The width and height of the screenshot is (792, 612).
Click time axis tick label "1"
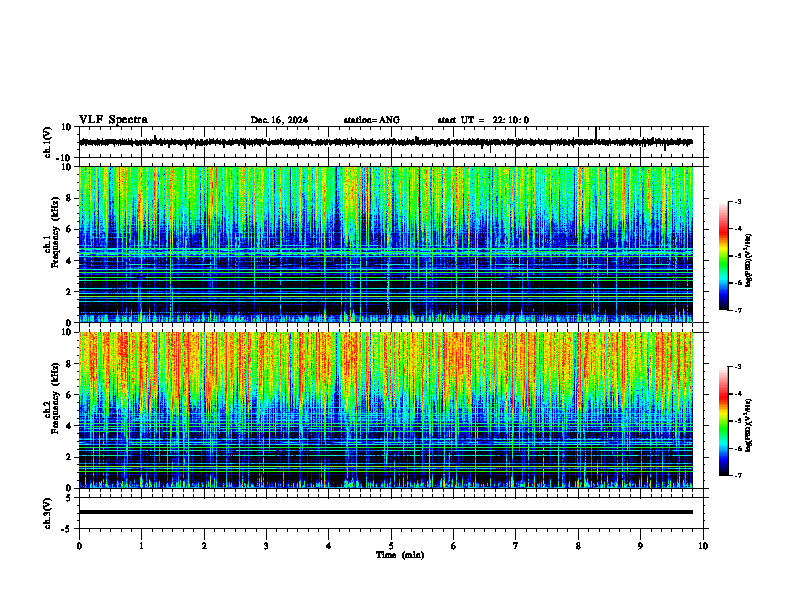tap(141, 546)
